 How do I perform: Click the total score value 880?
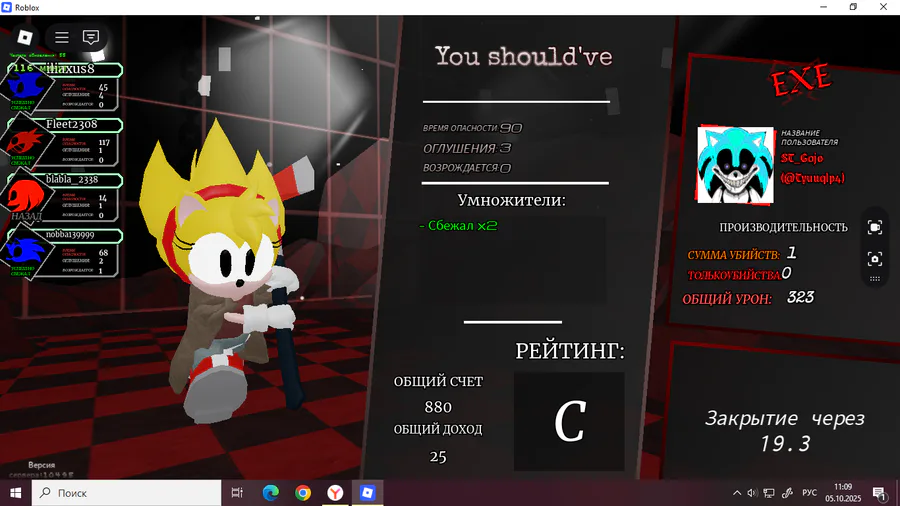[x=438, y=407]
